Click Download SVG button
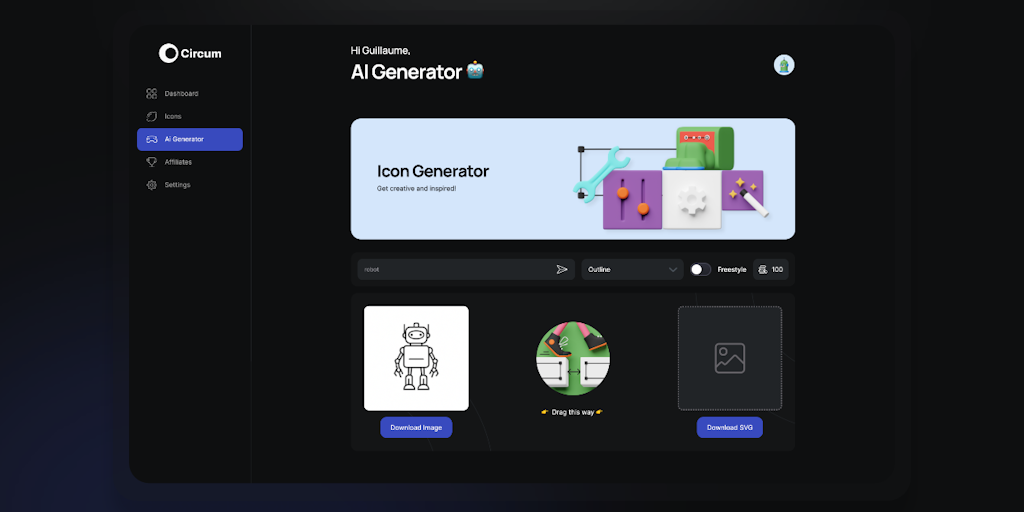Screen dimensions: 1024x512 (x=729, y=428)
